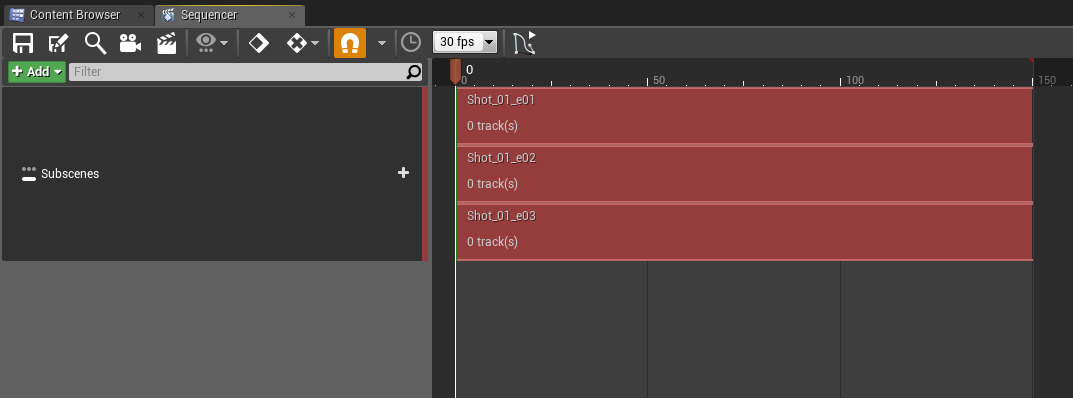The height and width of the screenshot is (398, 1073).
Task: Click the green Add button
Action: 37,72
